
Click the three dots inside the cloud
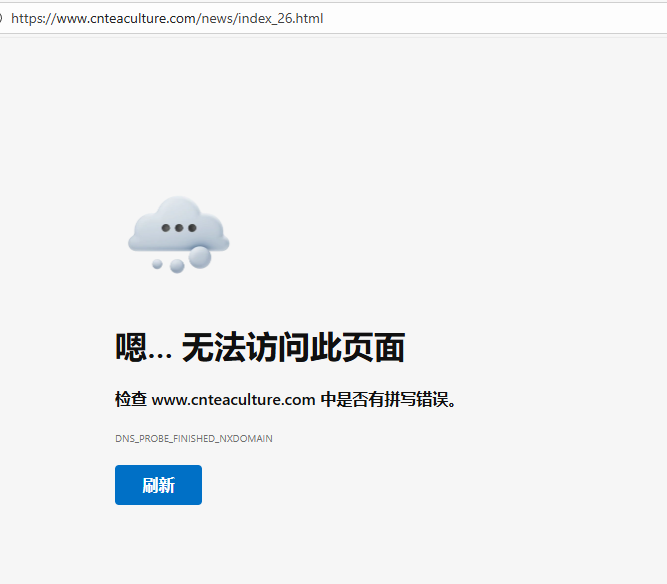179,228
